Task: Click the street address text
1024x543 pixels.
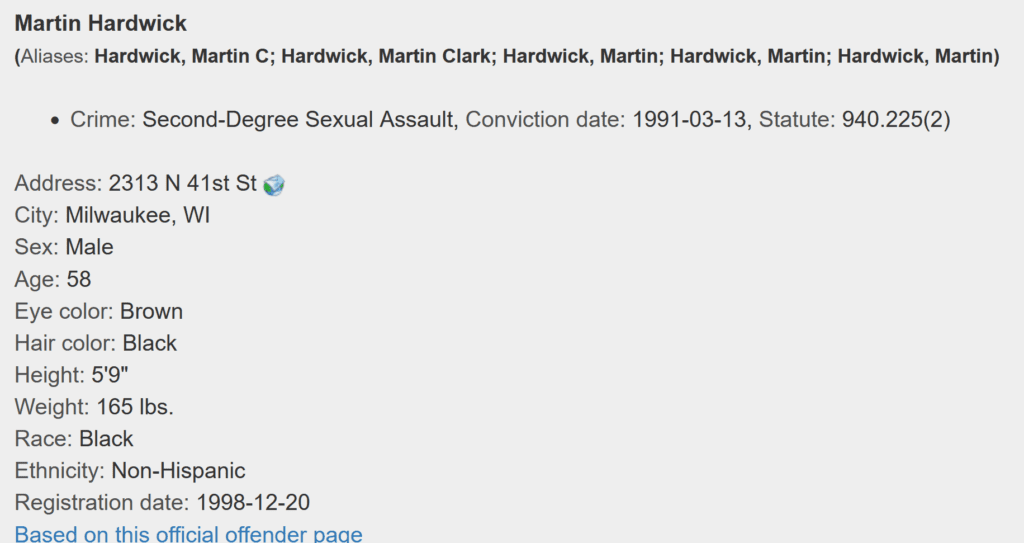Action: (182, 183)
